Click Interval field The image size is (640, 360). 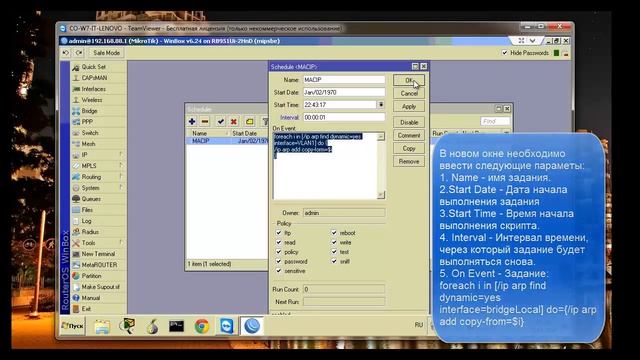(x=344, y=118)
